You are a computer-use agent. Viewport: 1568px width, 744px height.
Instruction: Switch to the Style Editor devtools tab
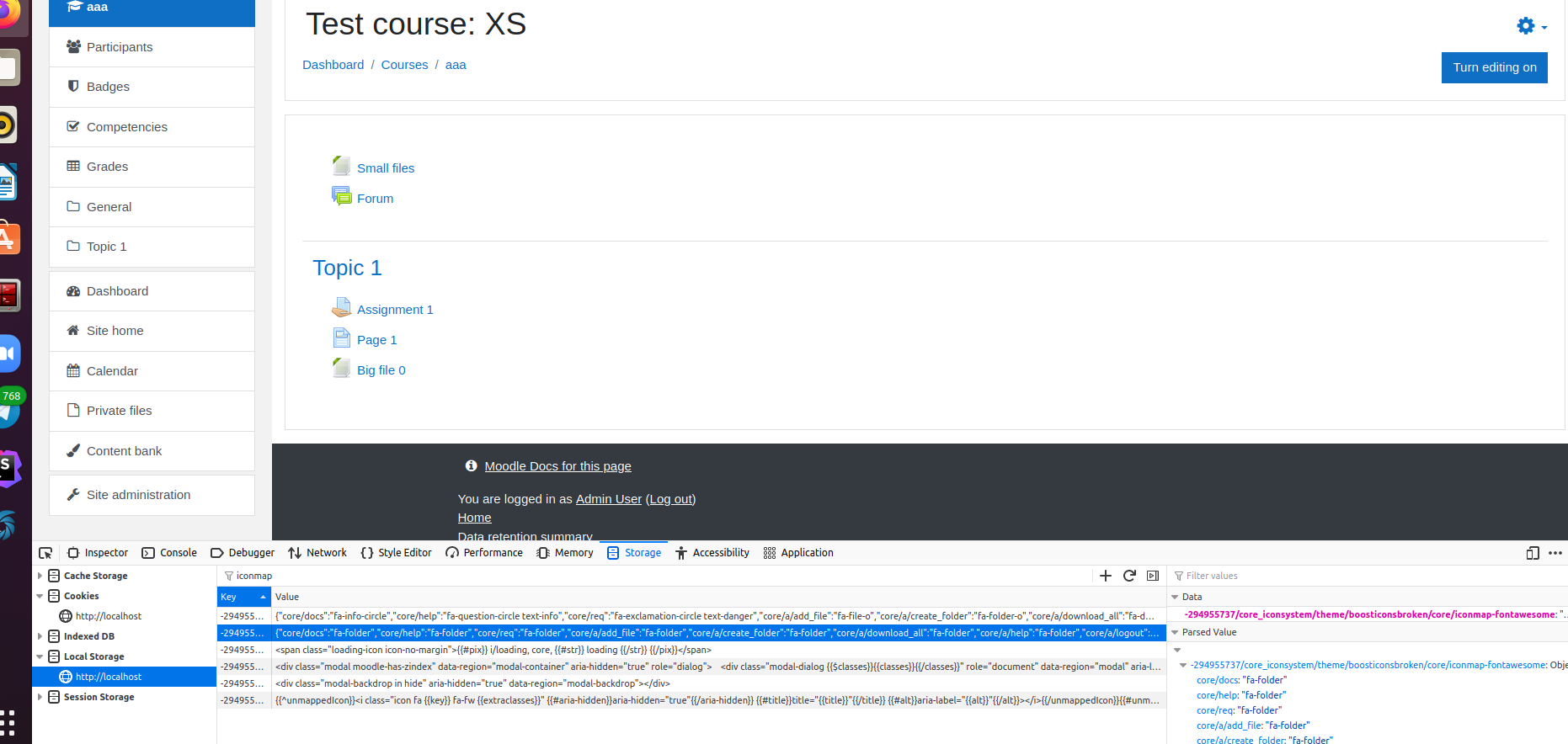pyautogui.click(x=396, y=553)
